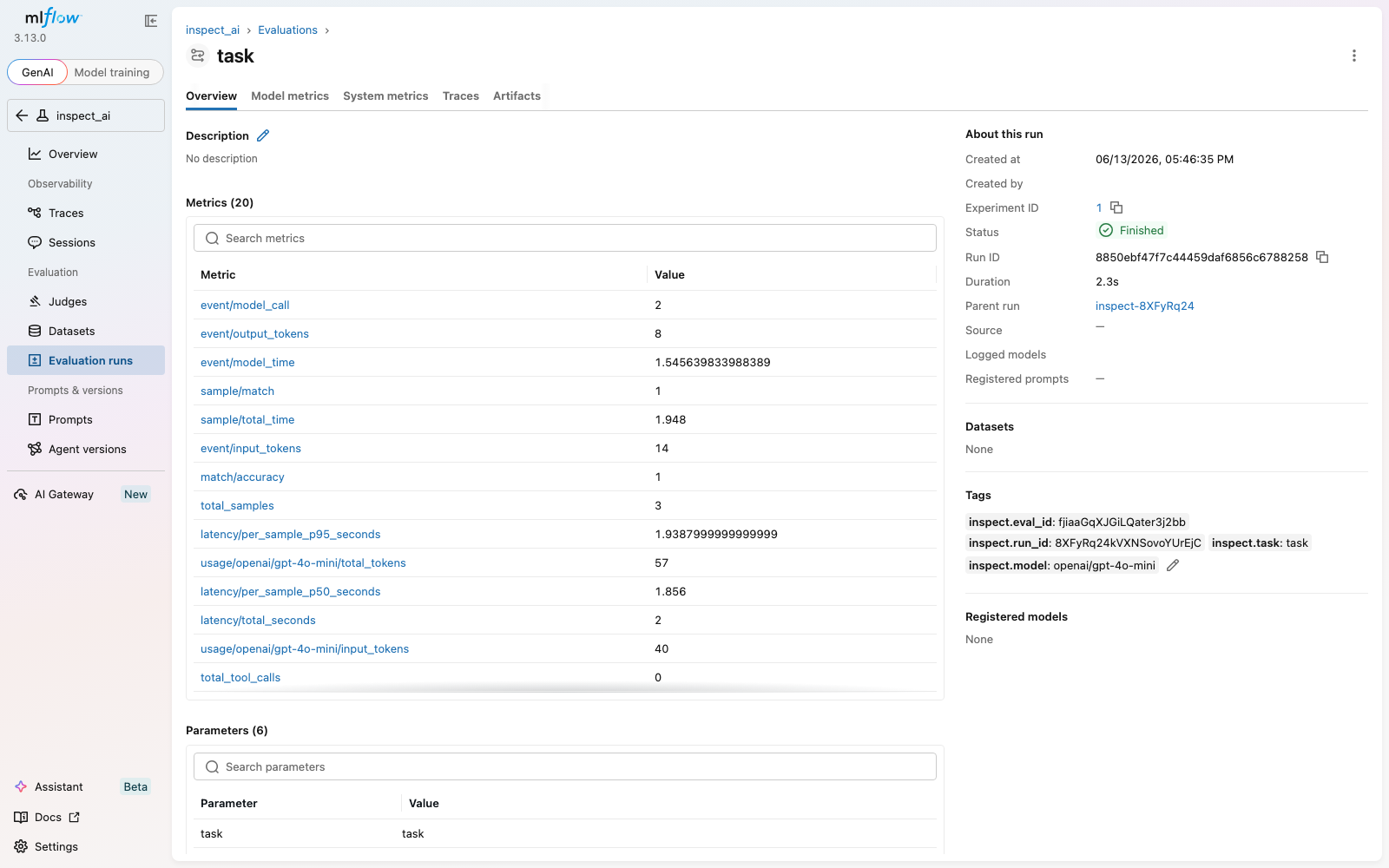Open the usage/openai/gpt-4o-mini/total_tokens metric
Screen dimensions: 1389x868
(x=303, y=562)
